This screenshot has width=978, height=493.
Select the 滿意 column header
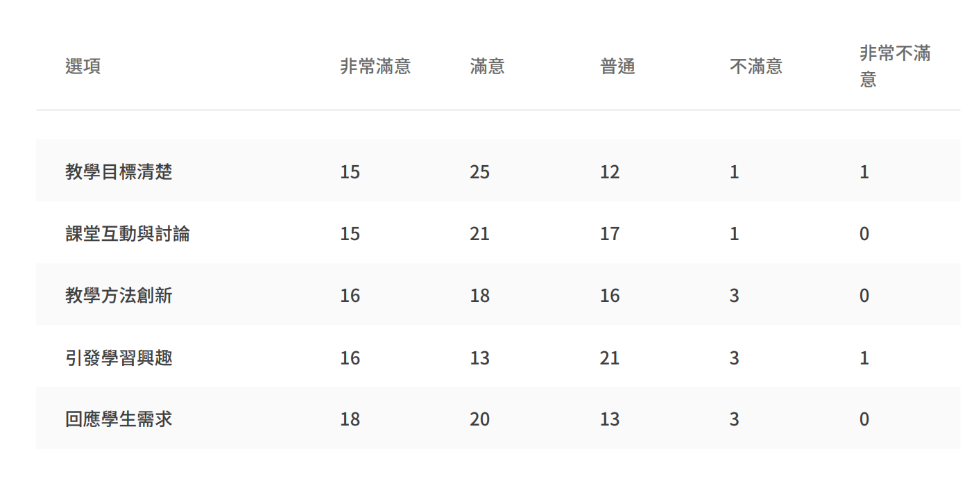point(487,67)
